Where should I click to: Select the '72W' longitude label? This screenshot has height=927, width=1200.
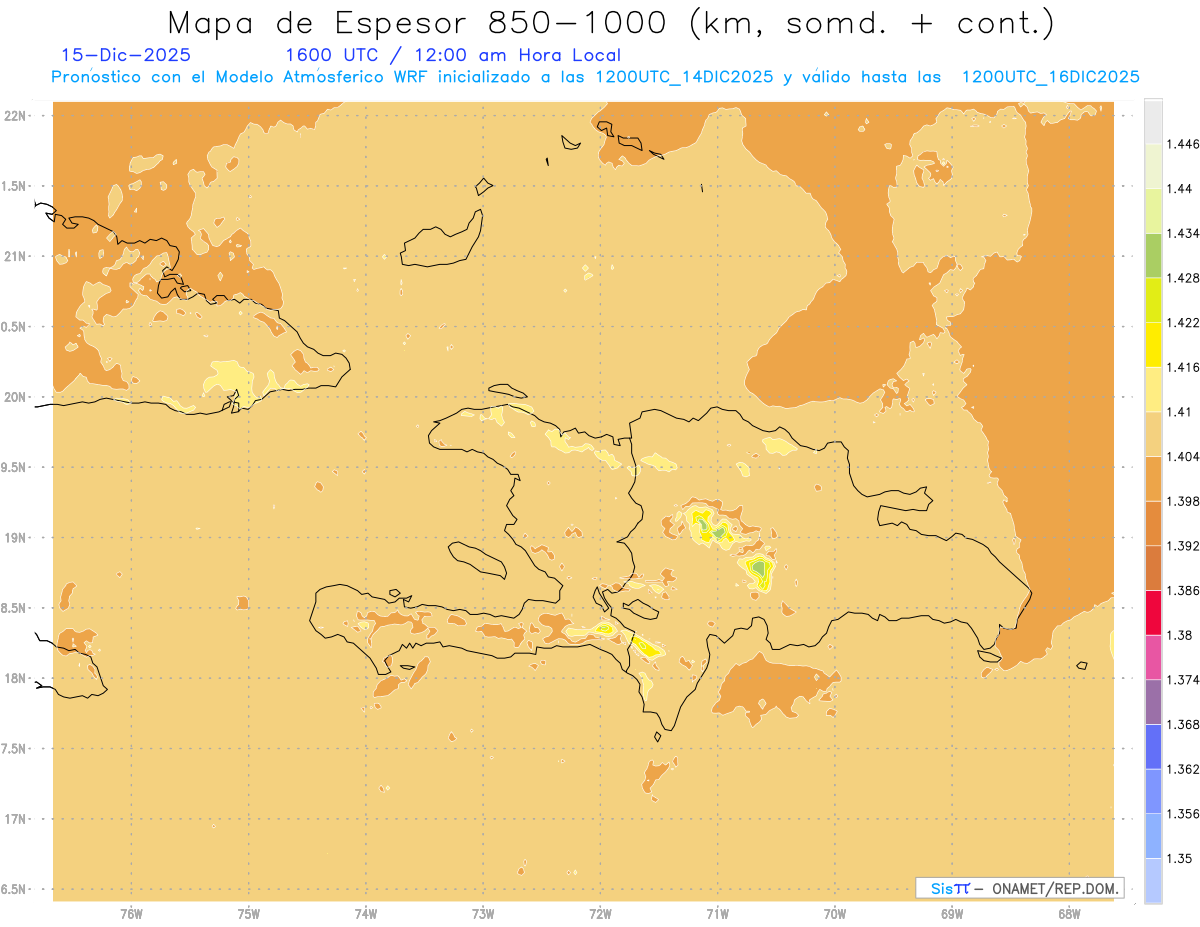click(600, 914)
